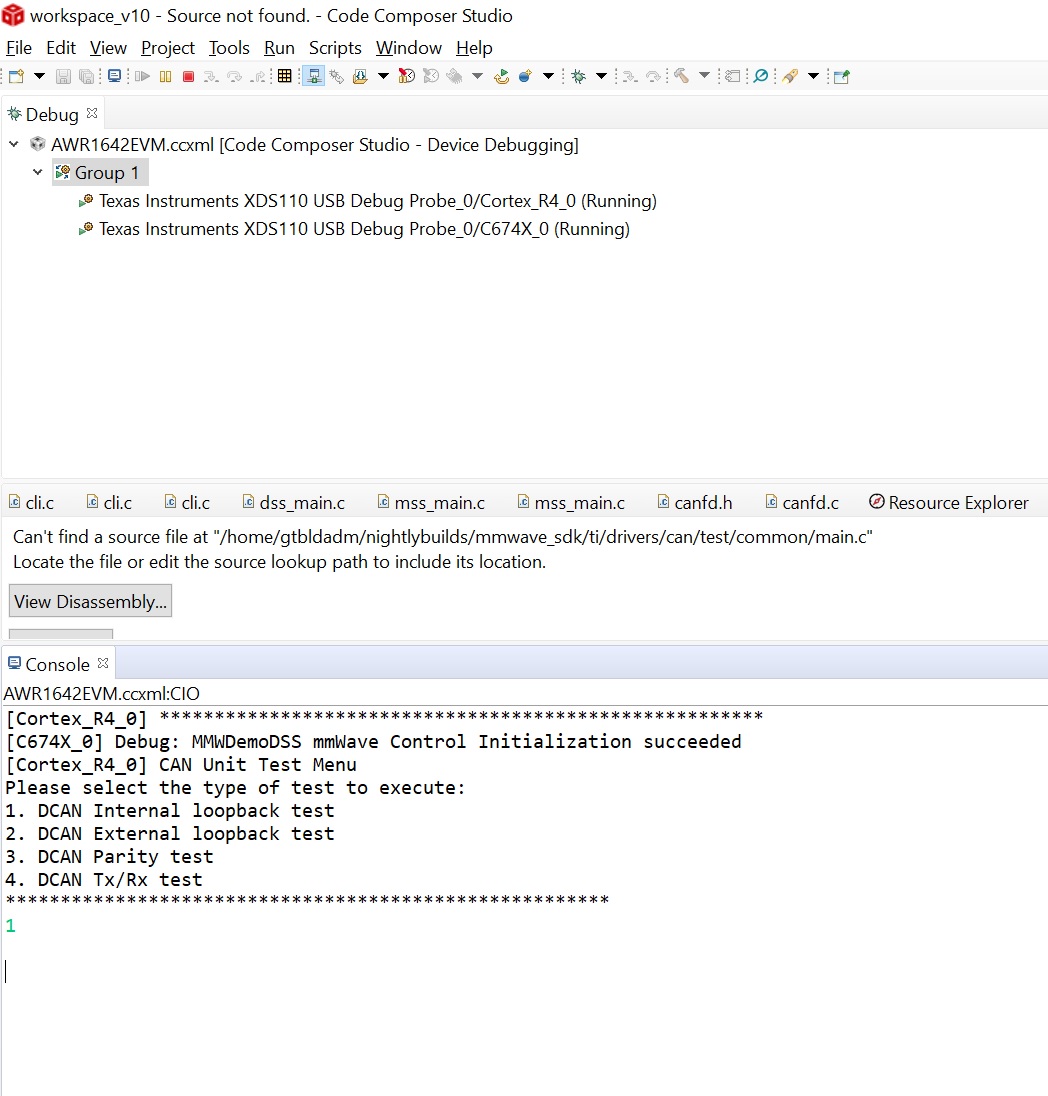Open the Run menu
Image resolution: width=1048 pixels, height=1096 pixels.
tap(279, 48)
